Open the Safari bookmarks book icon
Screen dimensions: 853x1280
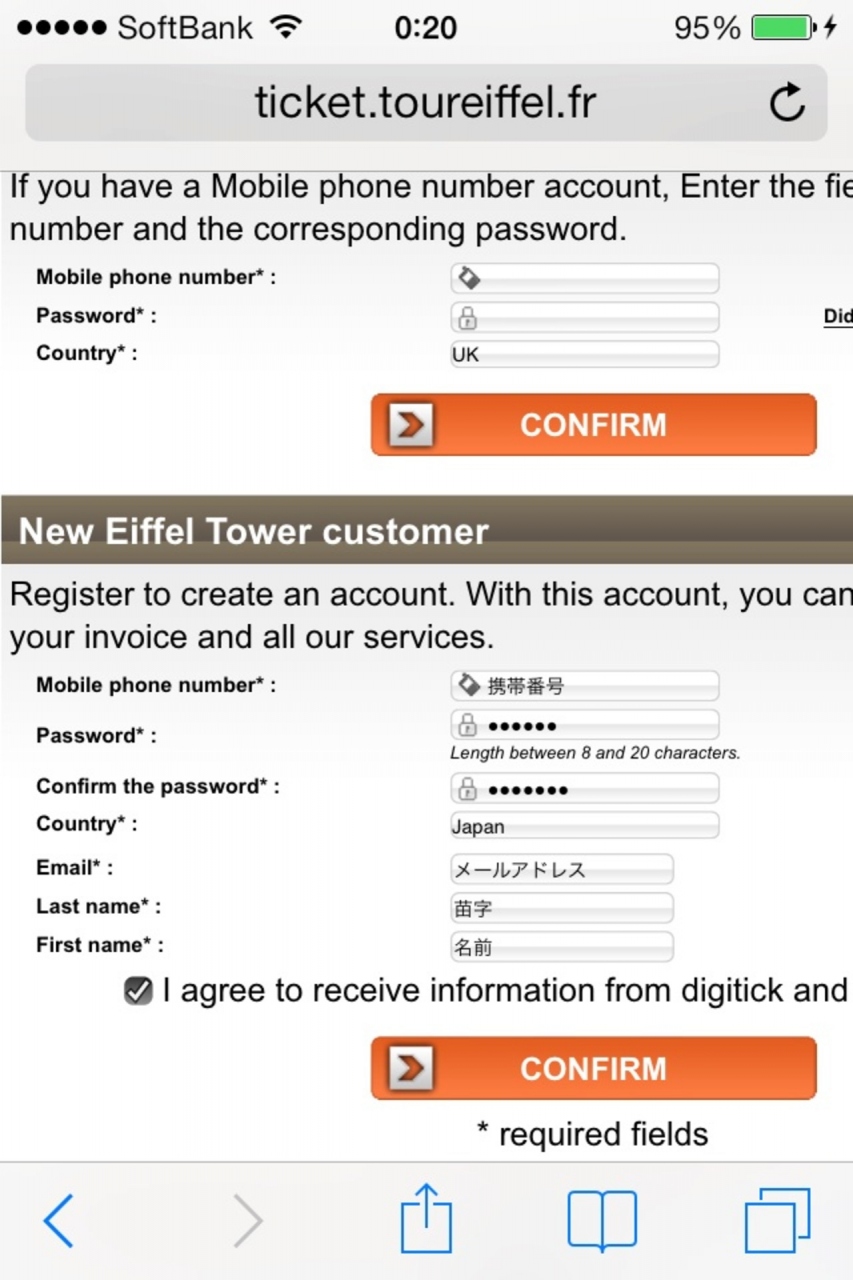click(602, 1220)
